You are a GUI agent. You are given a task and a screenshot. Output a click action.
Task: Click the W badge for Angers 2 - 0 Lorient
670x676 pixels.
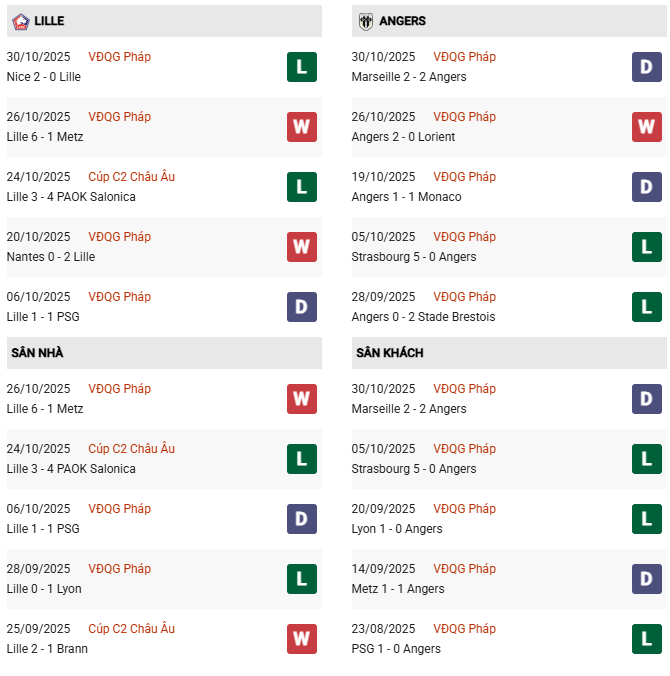(646, 127)
